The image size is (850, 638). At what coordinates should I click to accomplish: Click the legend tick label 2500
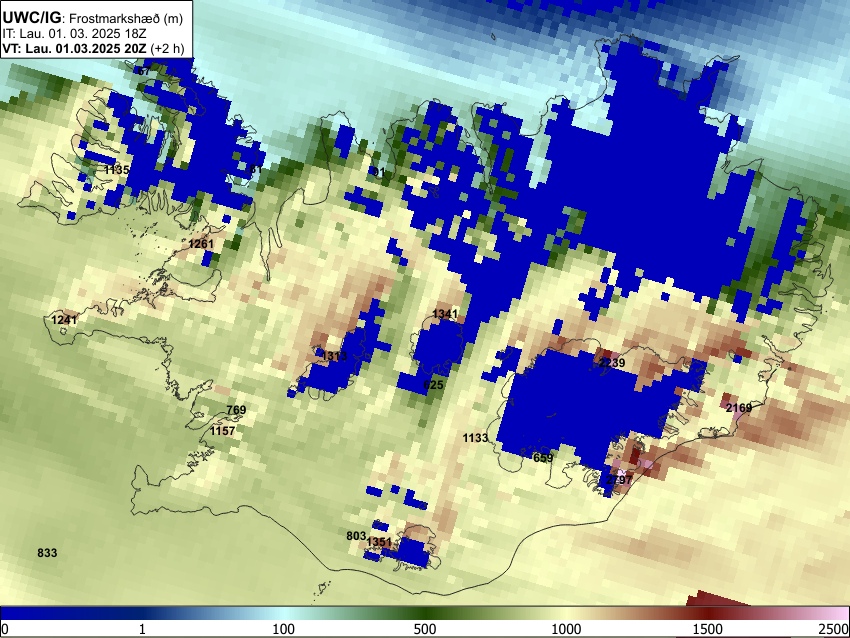click(x=835, y=629)
